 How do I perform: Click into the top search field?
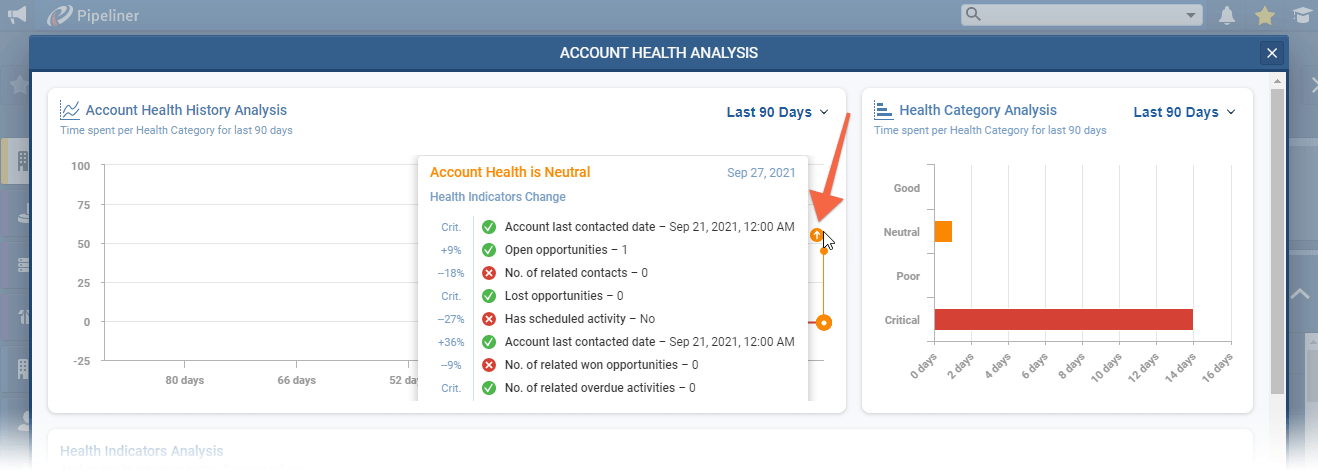[x=1075, y=15]
